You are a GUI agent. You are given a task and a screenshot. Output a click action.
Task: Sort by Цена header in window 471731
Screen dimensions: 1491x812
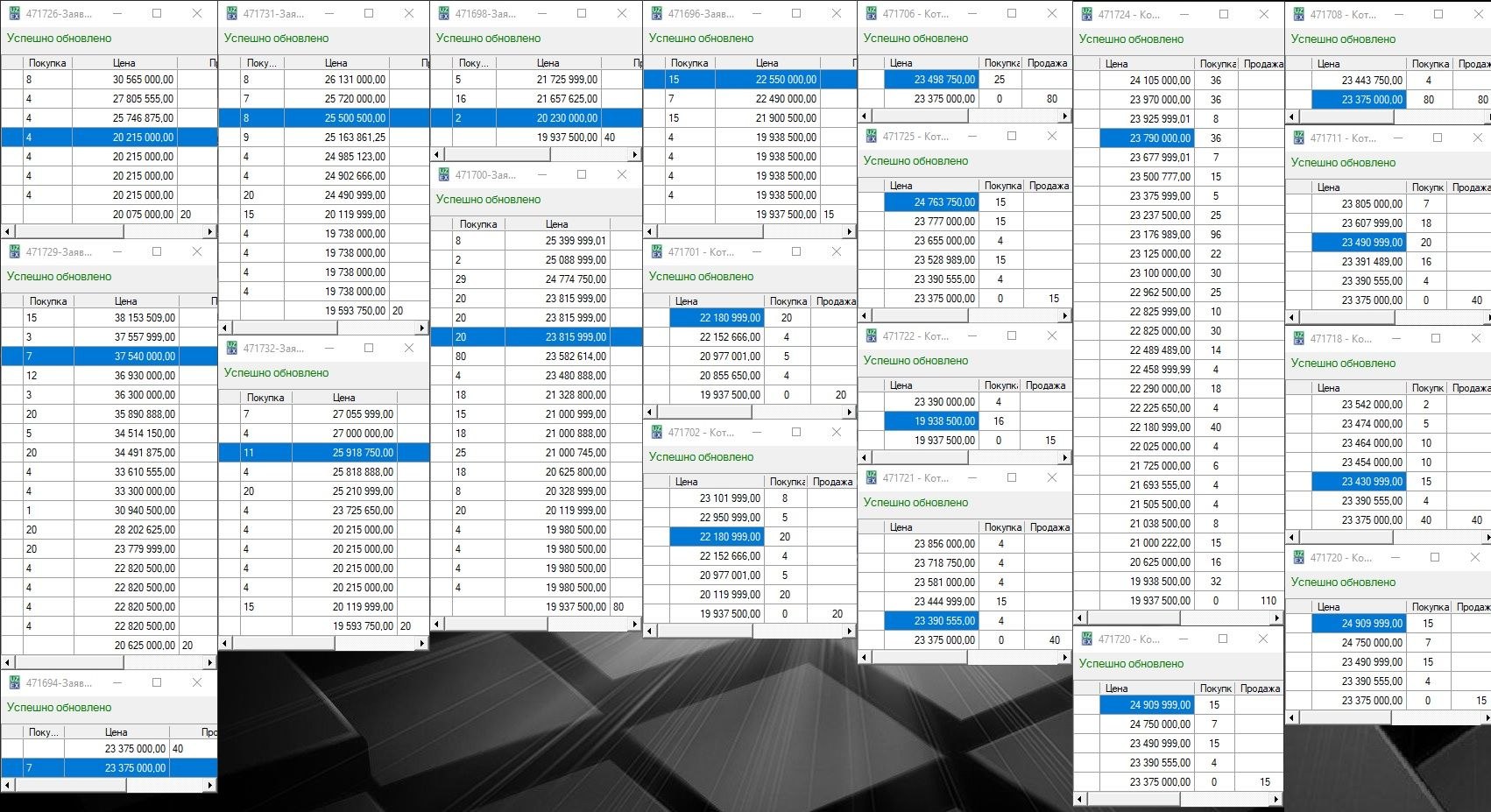point(336,63)
